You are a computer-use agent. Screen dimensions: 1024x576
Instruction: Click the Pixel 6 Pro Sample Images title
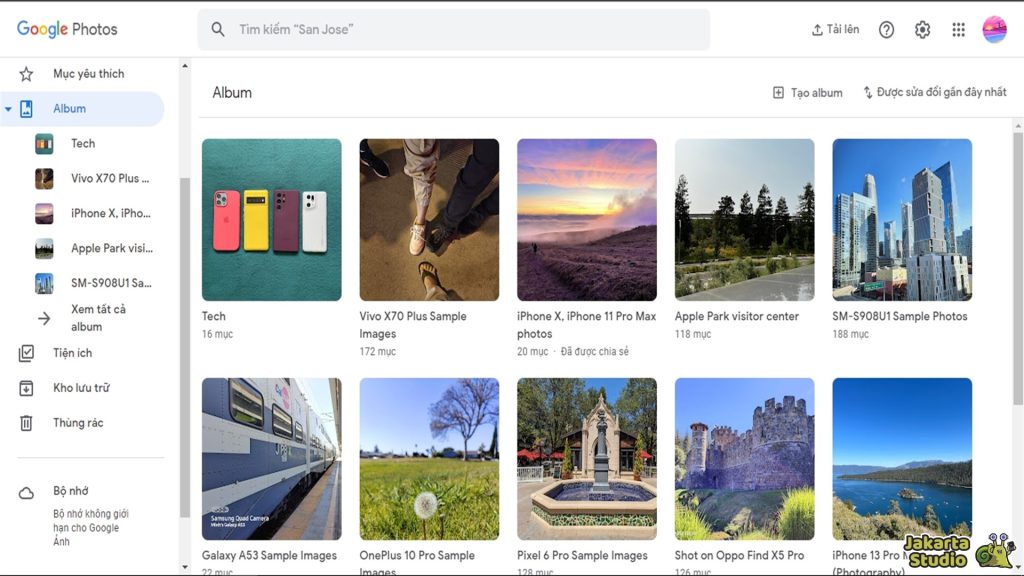(583, 556)
